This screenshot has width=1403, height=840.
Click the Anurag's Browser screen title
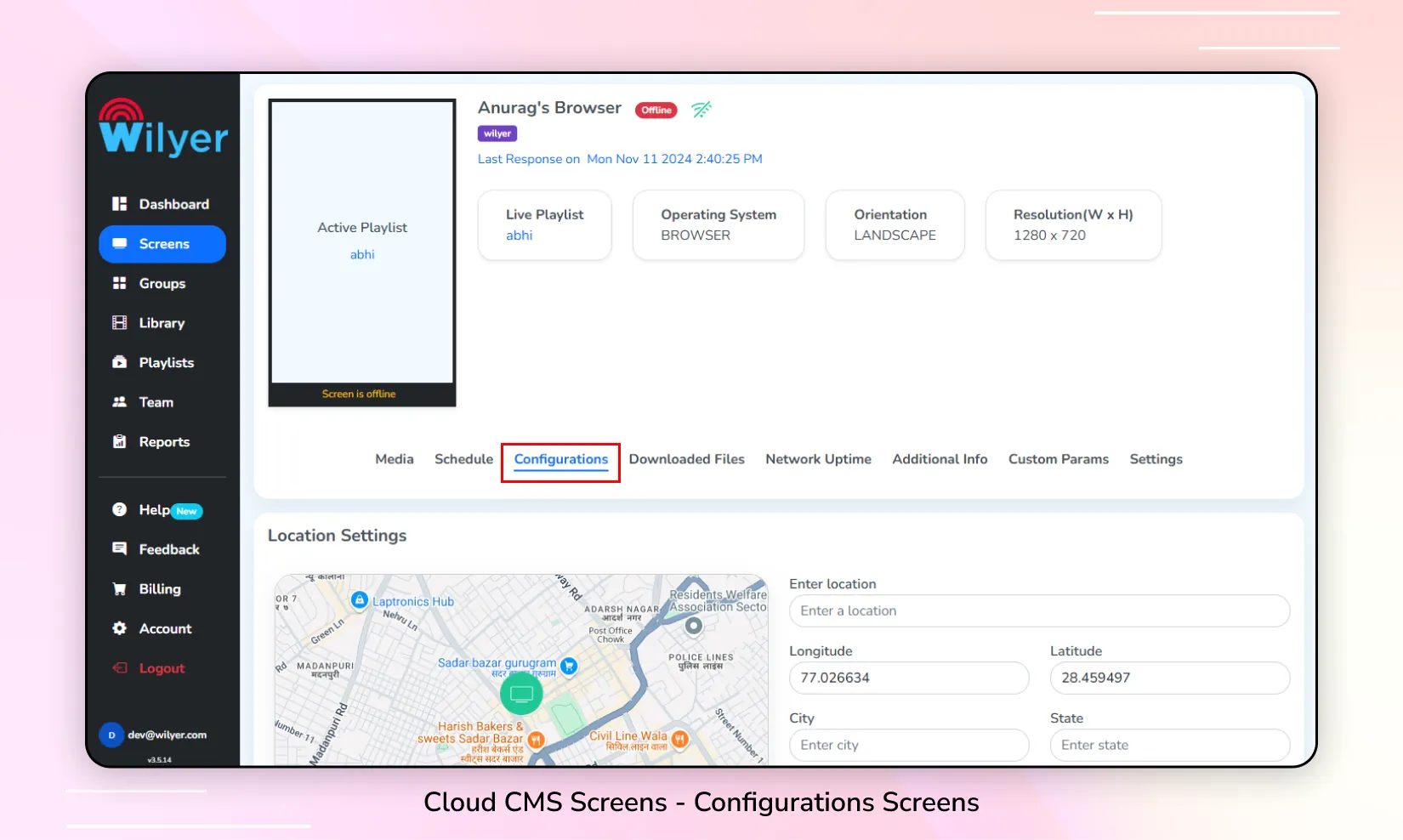pyautogui.click(x=549, y=108)
